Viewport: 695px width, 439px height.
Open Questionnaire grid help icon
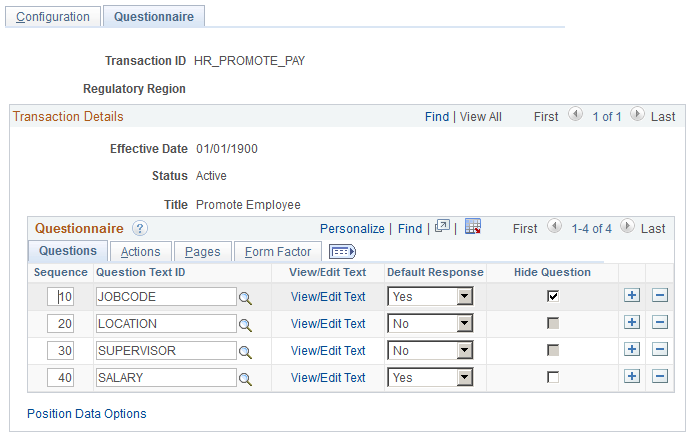point(140,228)
